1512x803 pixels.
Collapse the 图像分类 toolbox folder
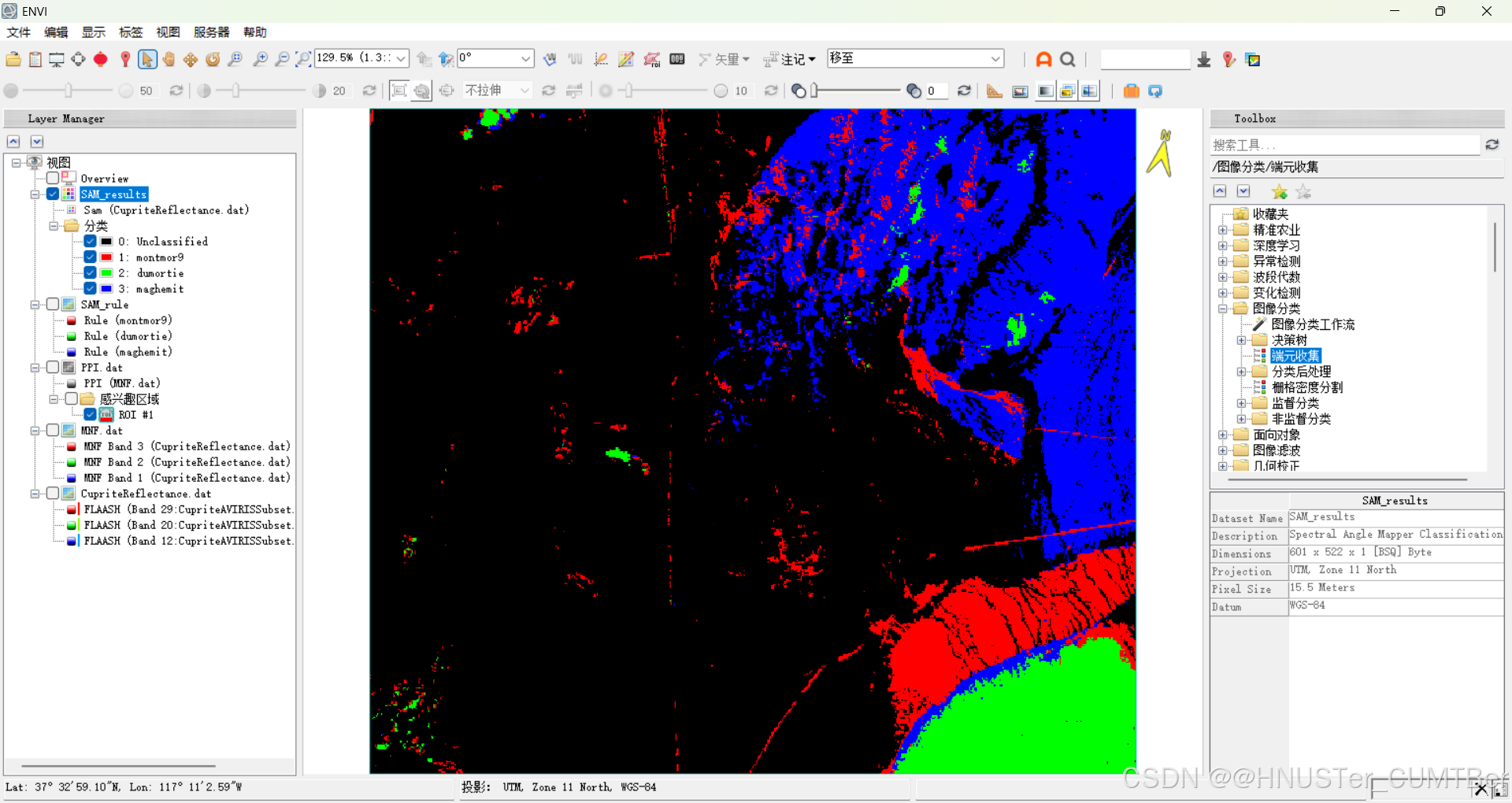pyautogui.click(x=1222, y=309)
